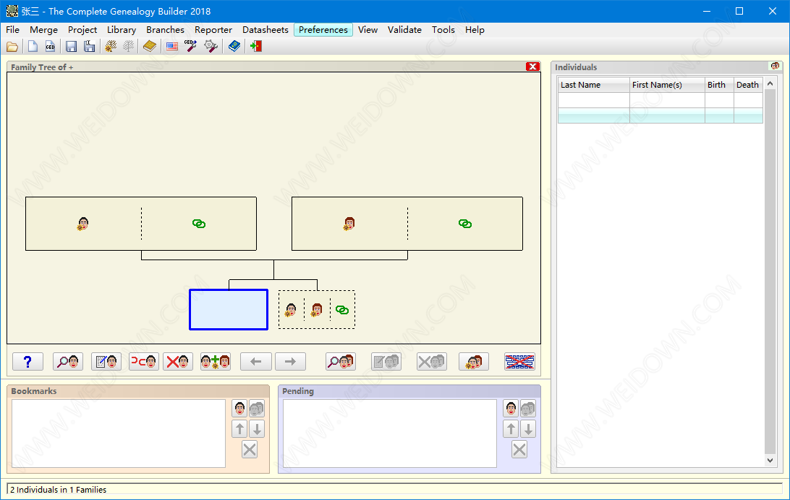Sort by Birth column header

click(719, 85)
